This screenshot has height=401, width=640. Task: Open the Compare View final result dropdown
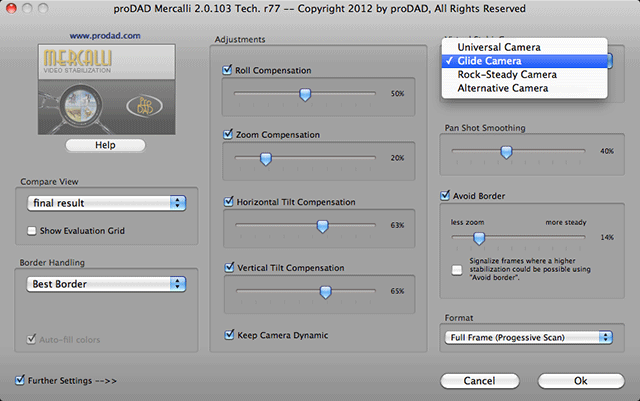(x=107, y=203)
